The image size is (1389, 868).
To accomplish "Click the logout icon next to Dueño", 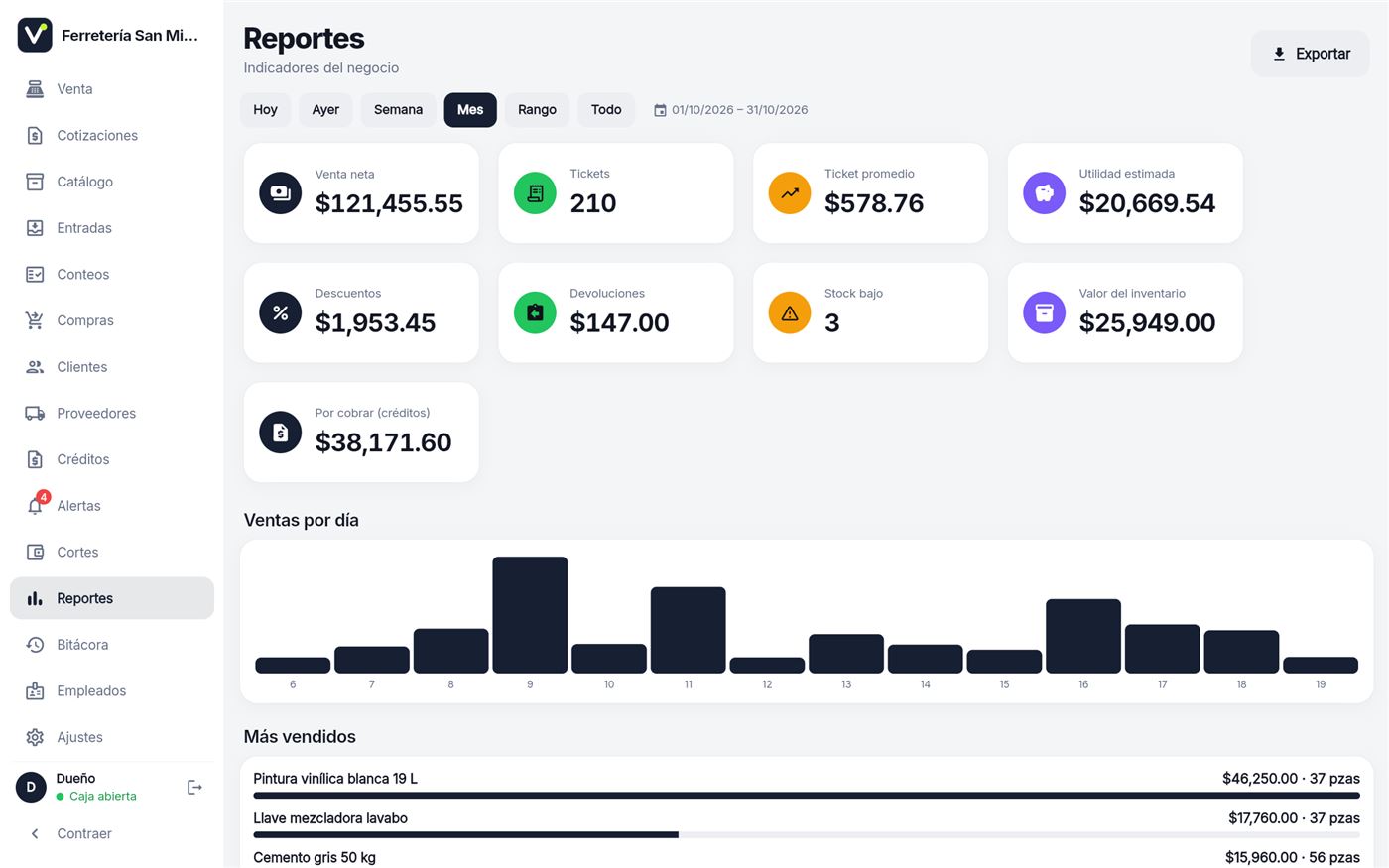I will [x=194, y=788].
